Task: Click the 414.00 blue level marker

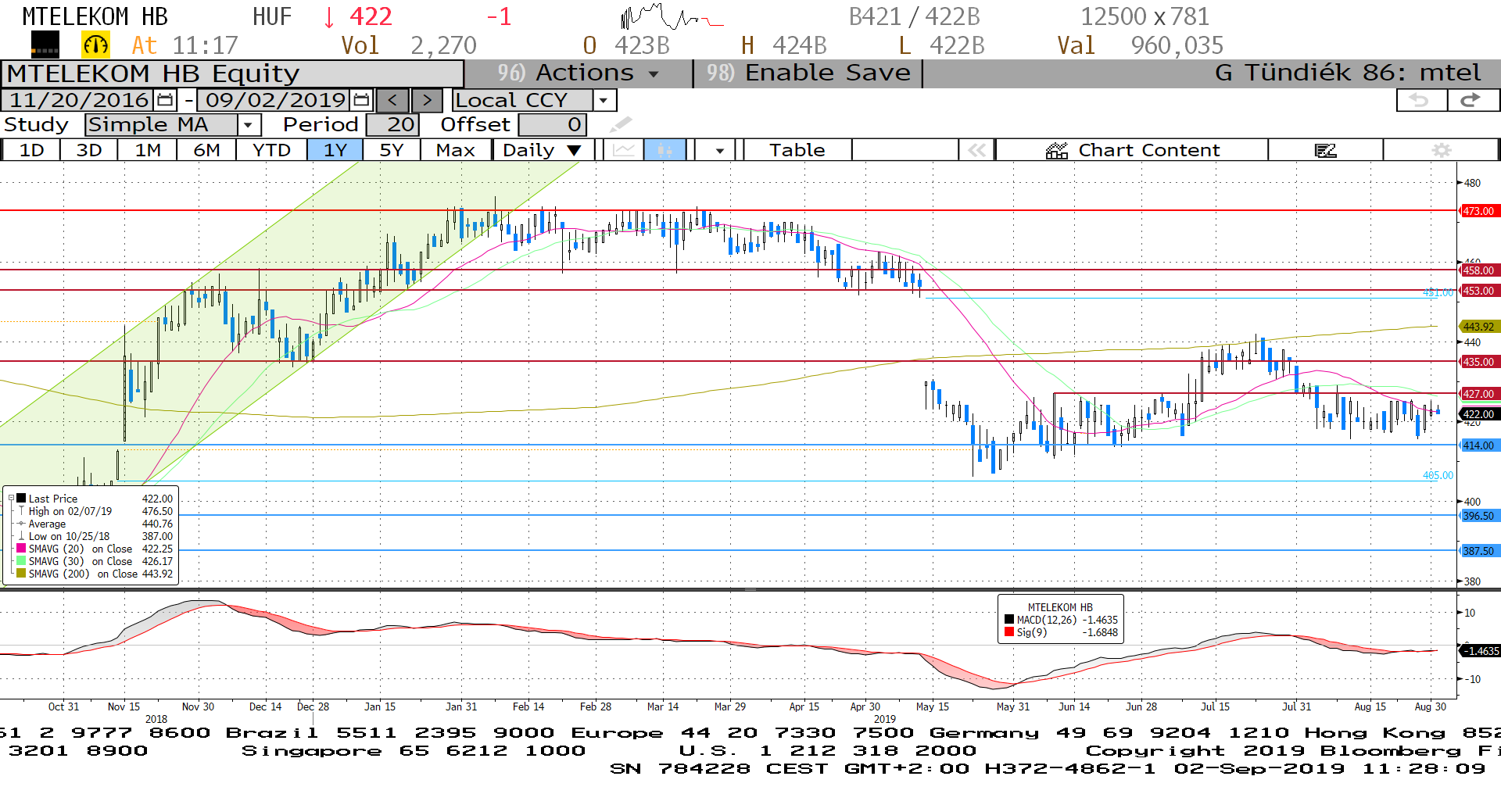Action: 1478,445
